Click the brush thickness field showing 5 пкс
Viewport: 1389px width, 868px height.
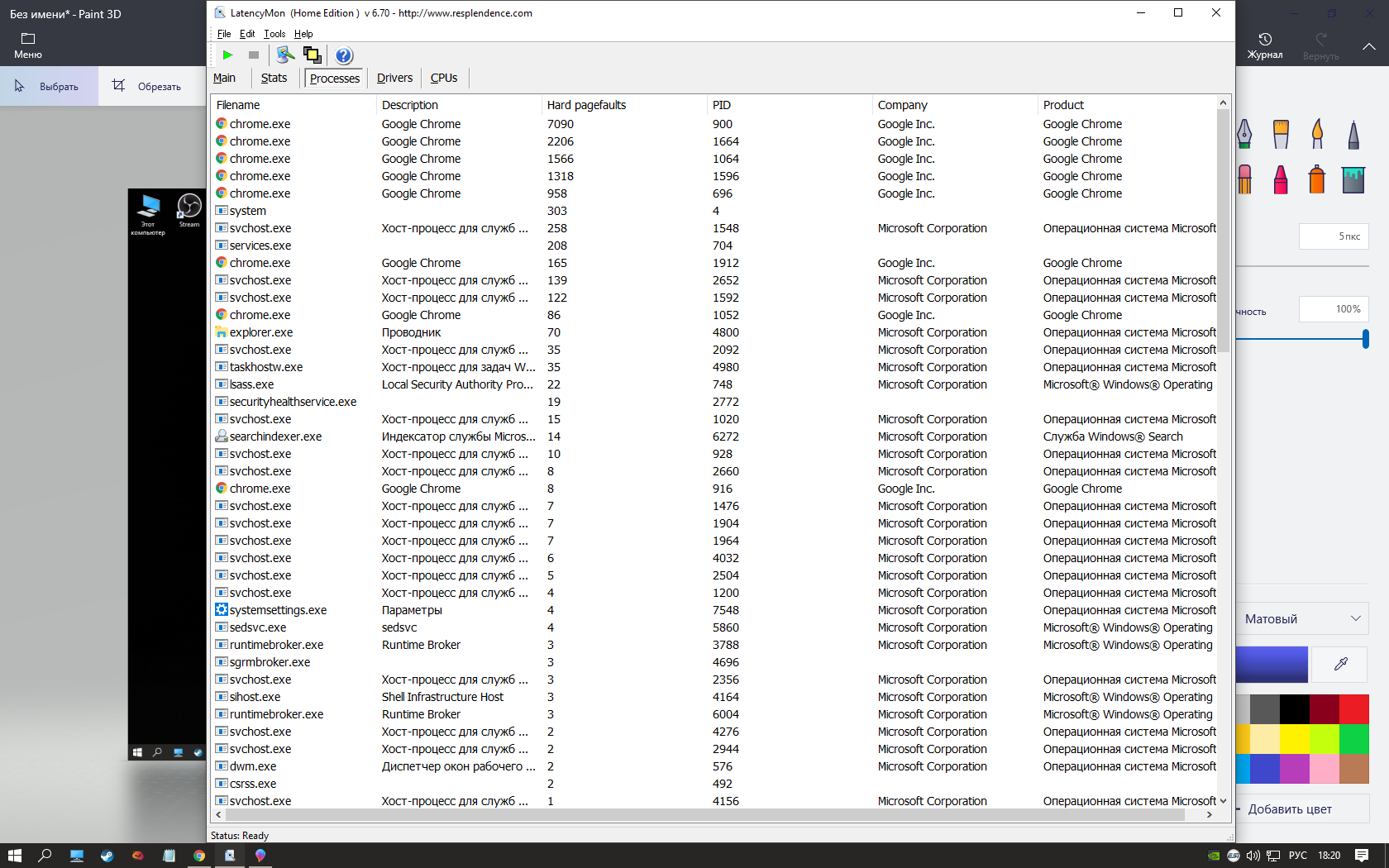pyautogui.click(x=1334, y=236)
